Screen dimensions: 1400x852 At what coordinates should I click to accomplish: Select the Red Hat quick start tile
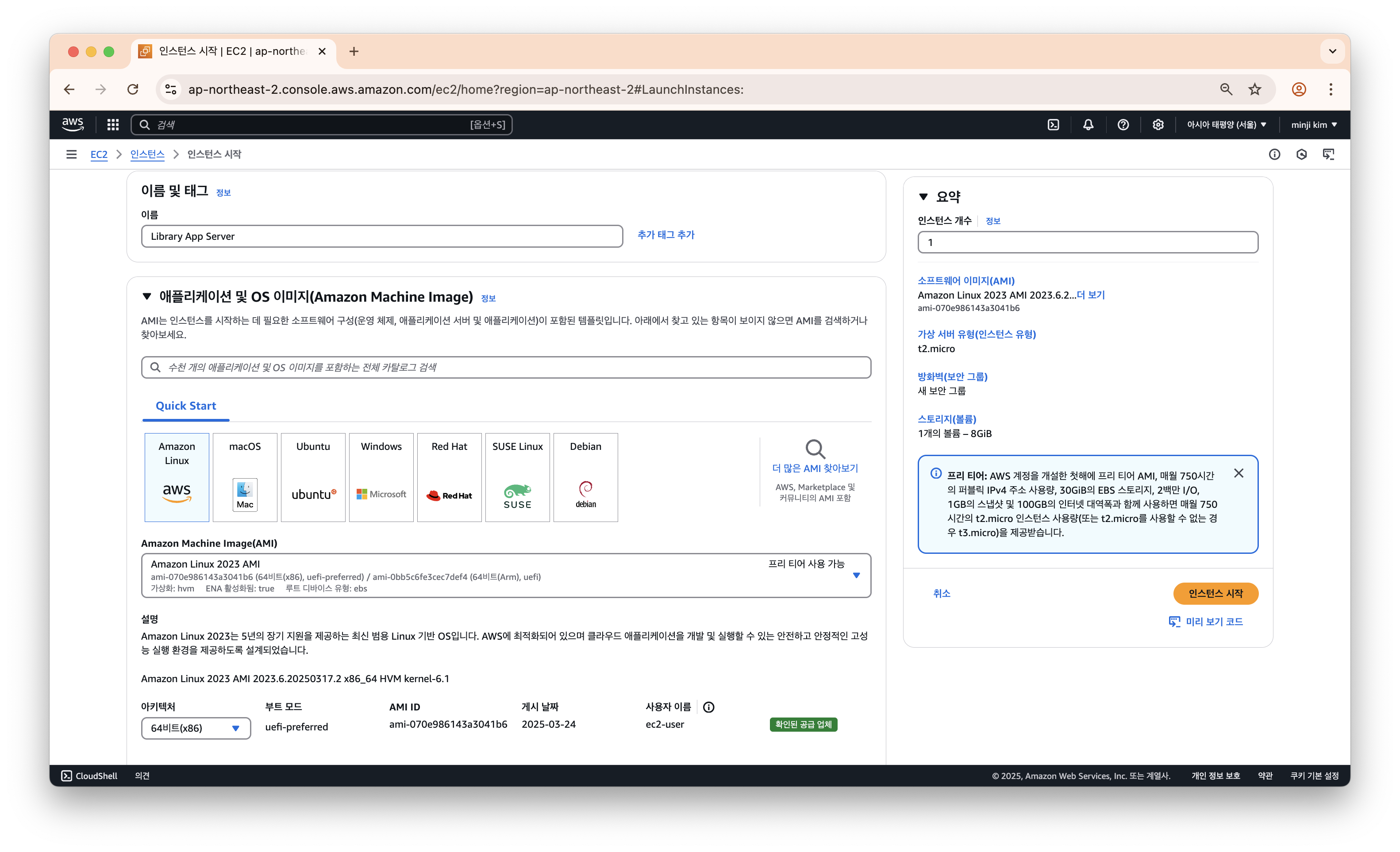click(x=450, y=477)
